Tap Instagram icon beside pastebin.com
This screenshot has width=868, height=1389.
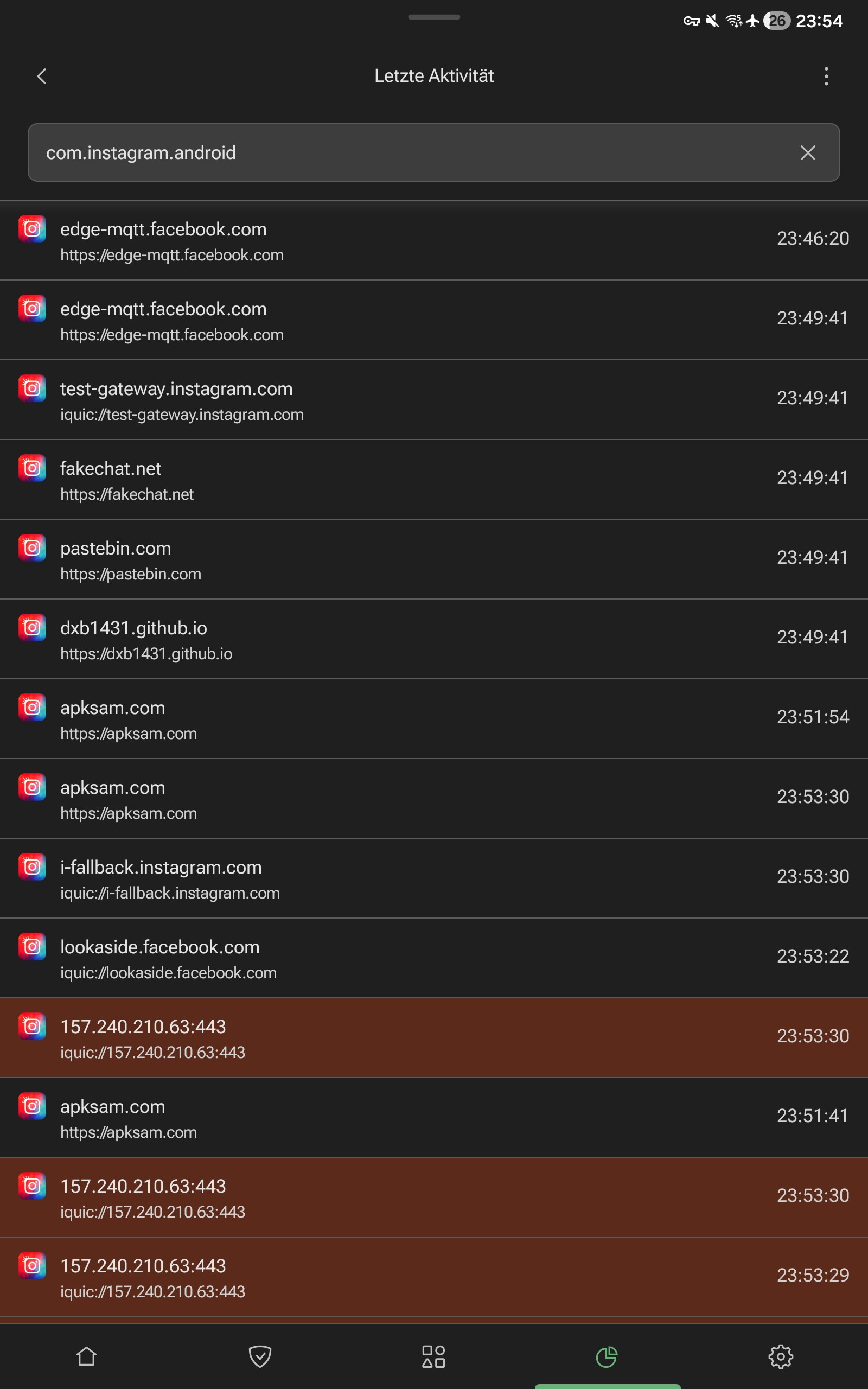tap(32, 548)
